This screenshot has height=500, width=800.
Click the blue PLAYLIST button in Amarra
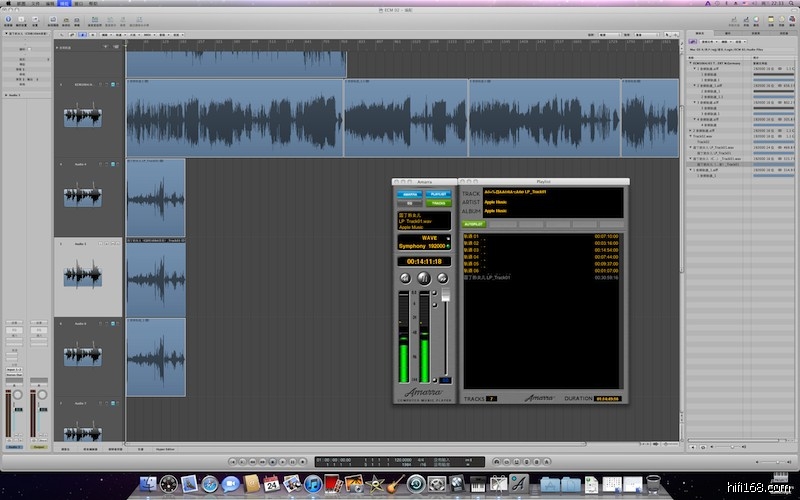[439, 194]
